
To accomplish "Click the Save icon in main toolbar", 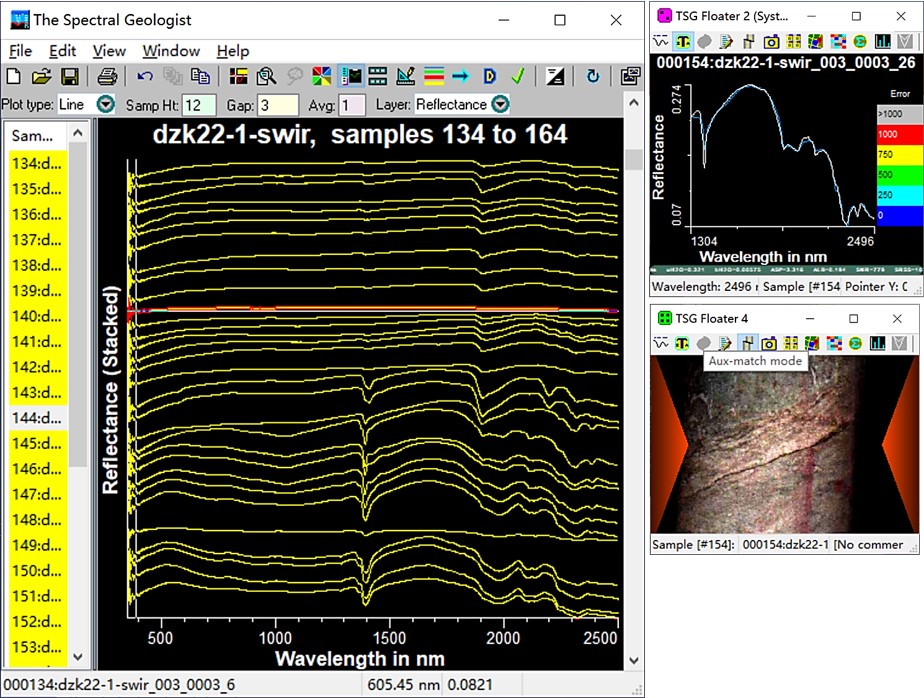I will pyautogui.click(x=70, y=76).
